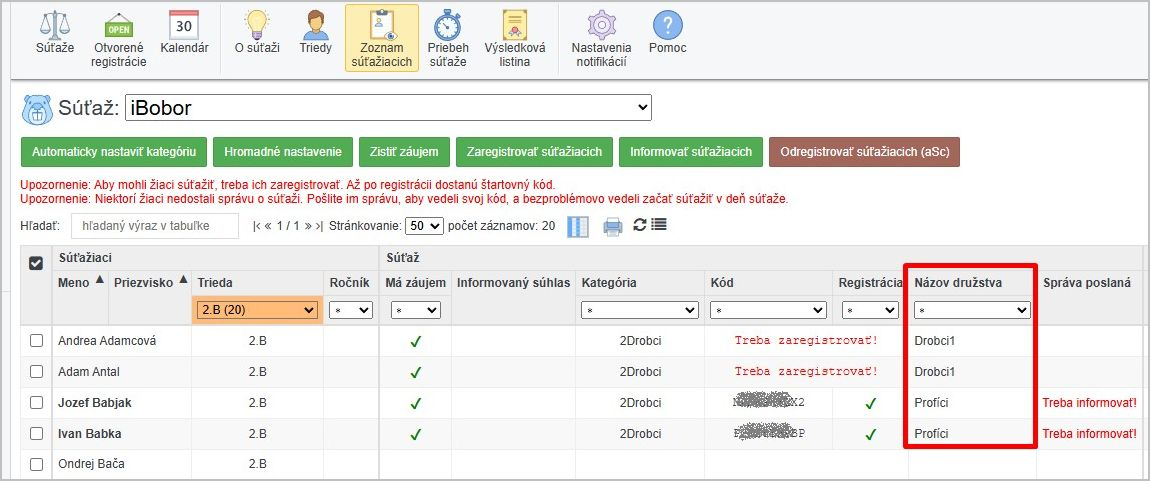The height and width of the screenshot is (481, 1150).
Task: Select the checkbox next to Jozef Babjak
Action: point(36,403)
